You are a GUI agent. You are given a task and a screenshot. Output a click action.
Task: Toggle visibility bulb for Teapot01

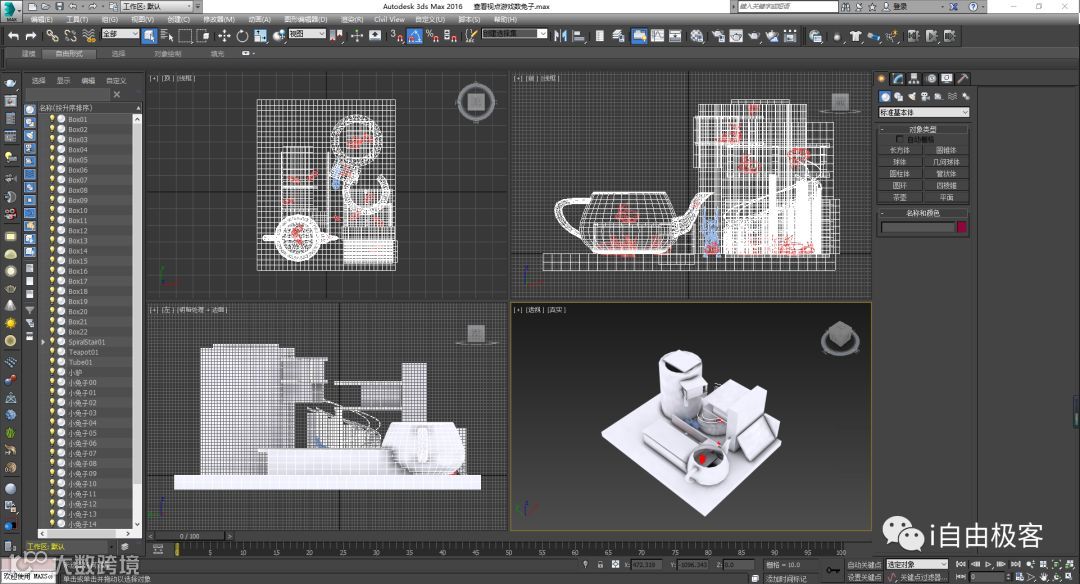(52, 352)
